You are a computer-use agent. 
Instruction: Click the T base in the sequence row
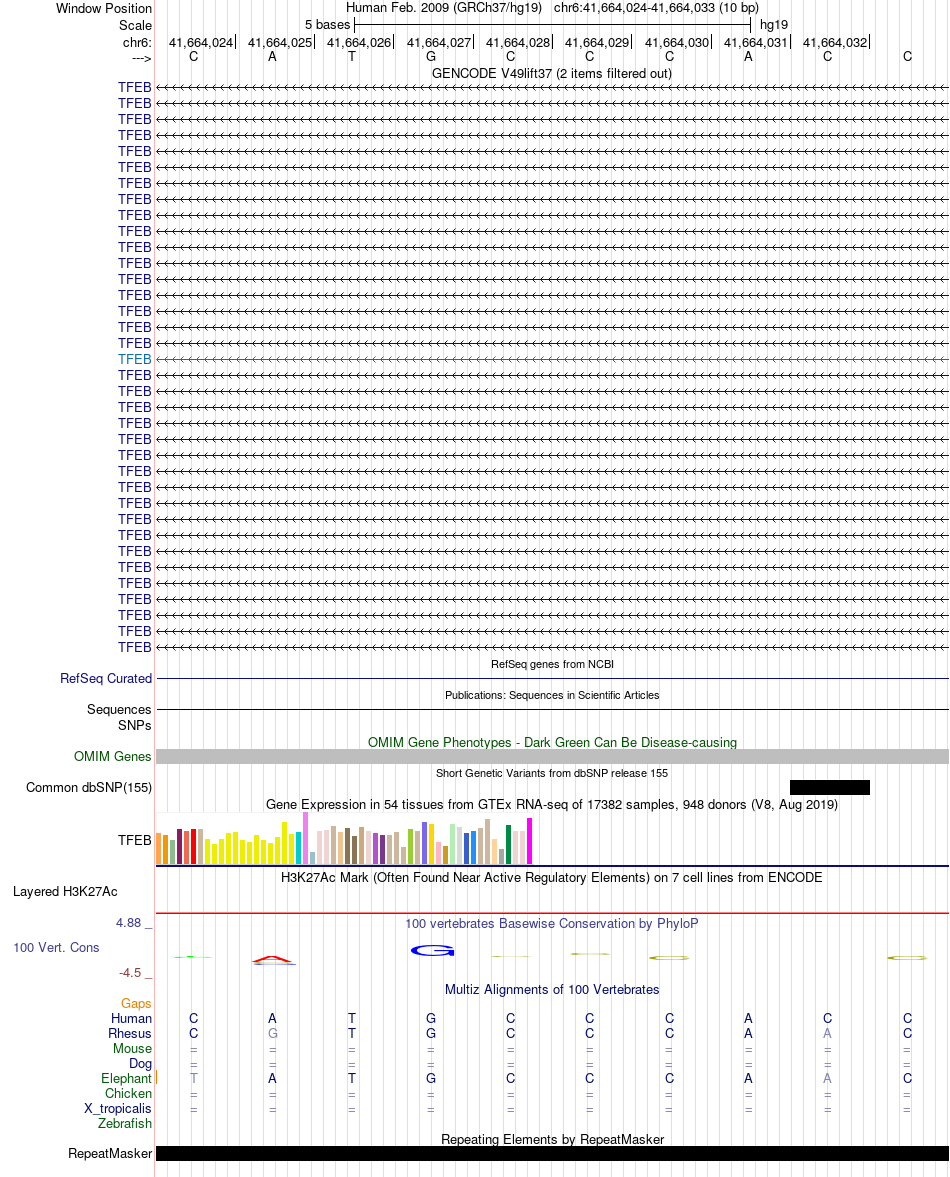[351, 56]
